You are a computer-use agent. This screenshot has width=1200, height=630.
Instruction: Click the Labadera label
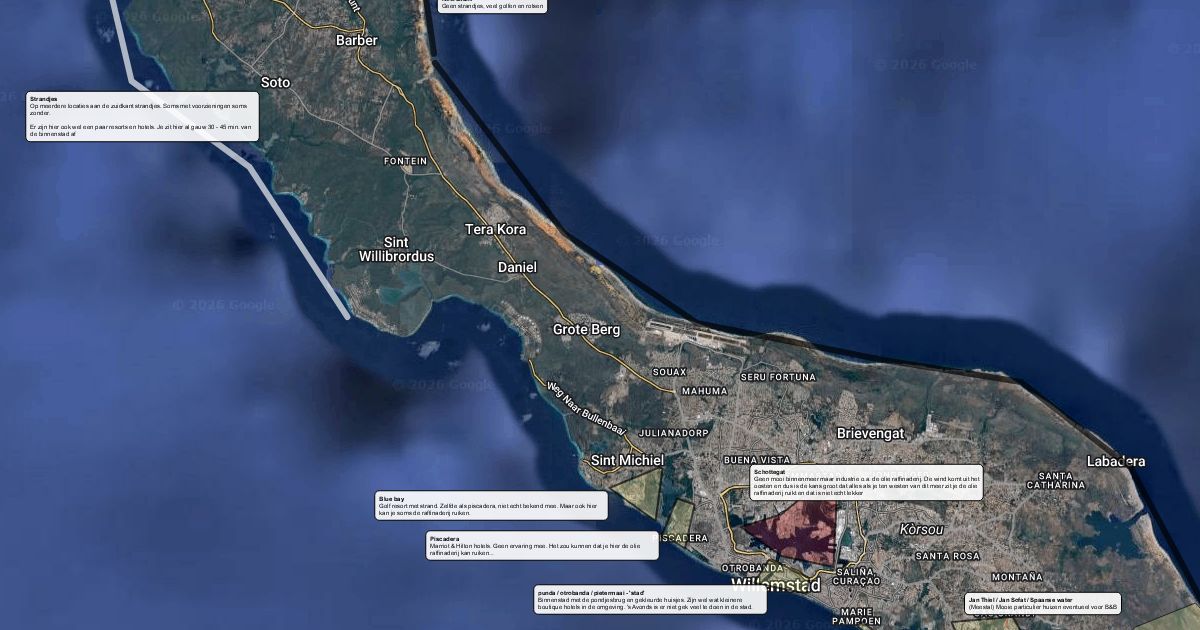(1116, 461)
